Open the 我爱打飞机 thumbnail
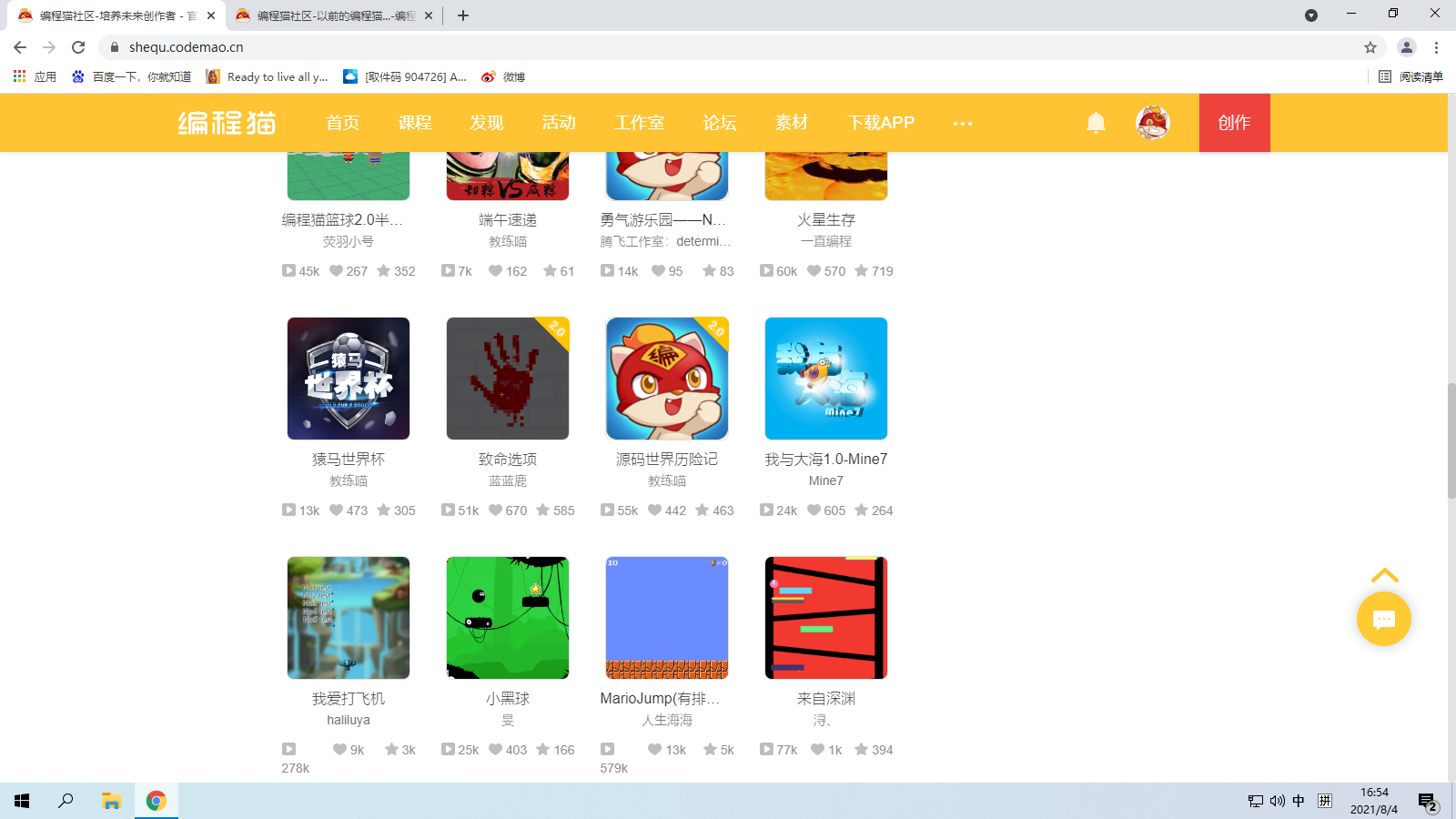The height and width of the screenshot is (819, 1456). tap(349, 618)
